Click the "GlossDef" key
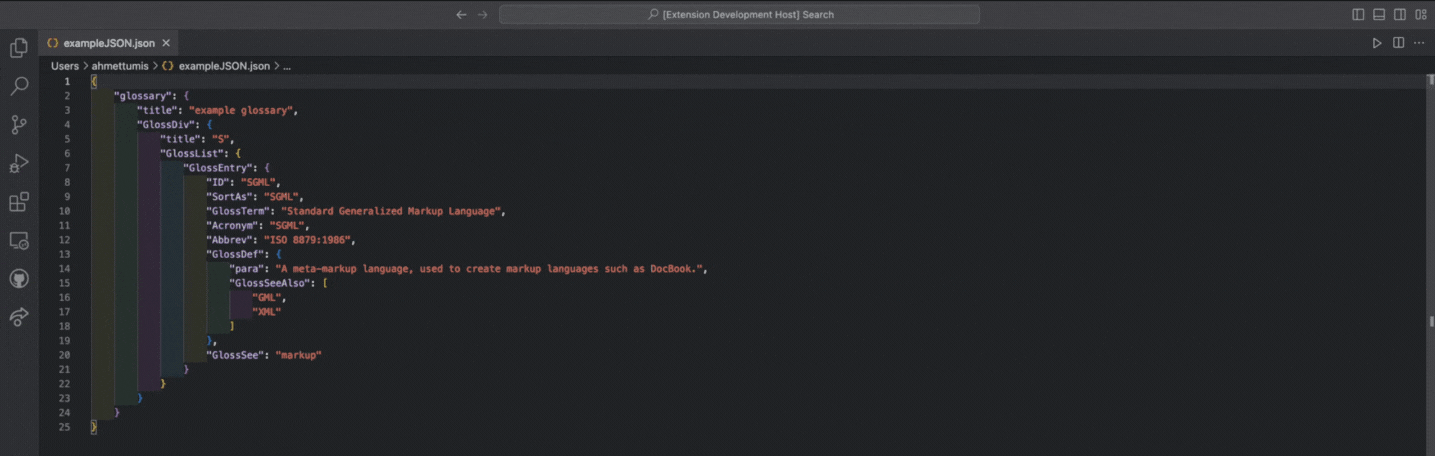The image size is (1435, 456). point(235,255)
